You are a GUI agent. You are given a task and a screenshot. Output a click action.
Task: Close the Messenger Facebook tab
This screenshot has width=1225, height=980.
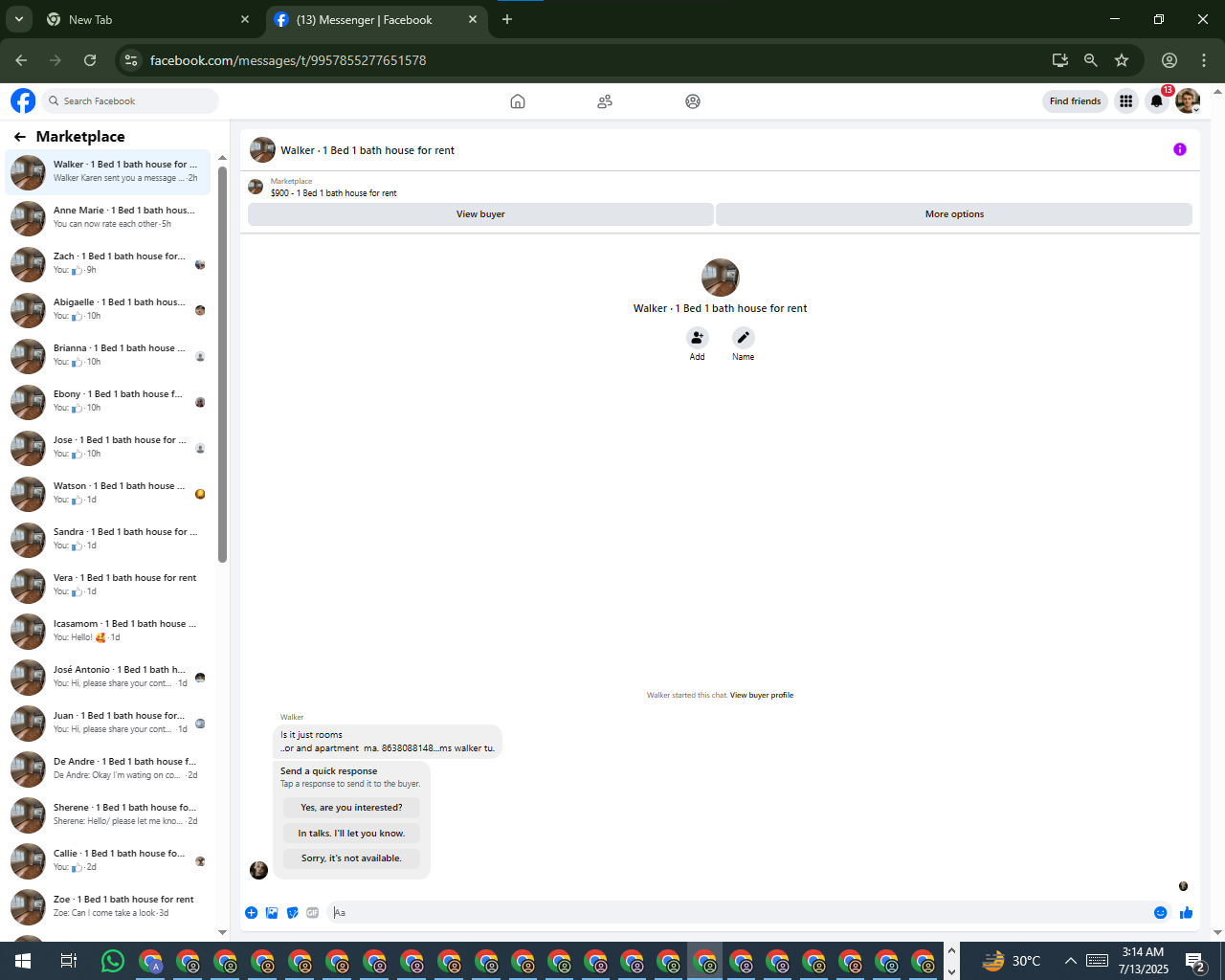(x=473, y=19)
